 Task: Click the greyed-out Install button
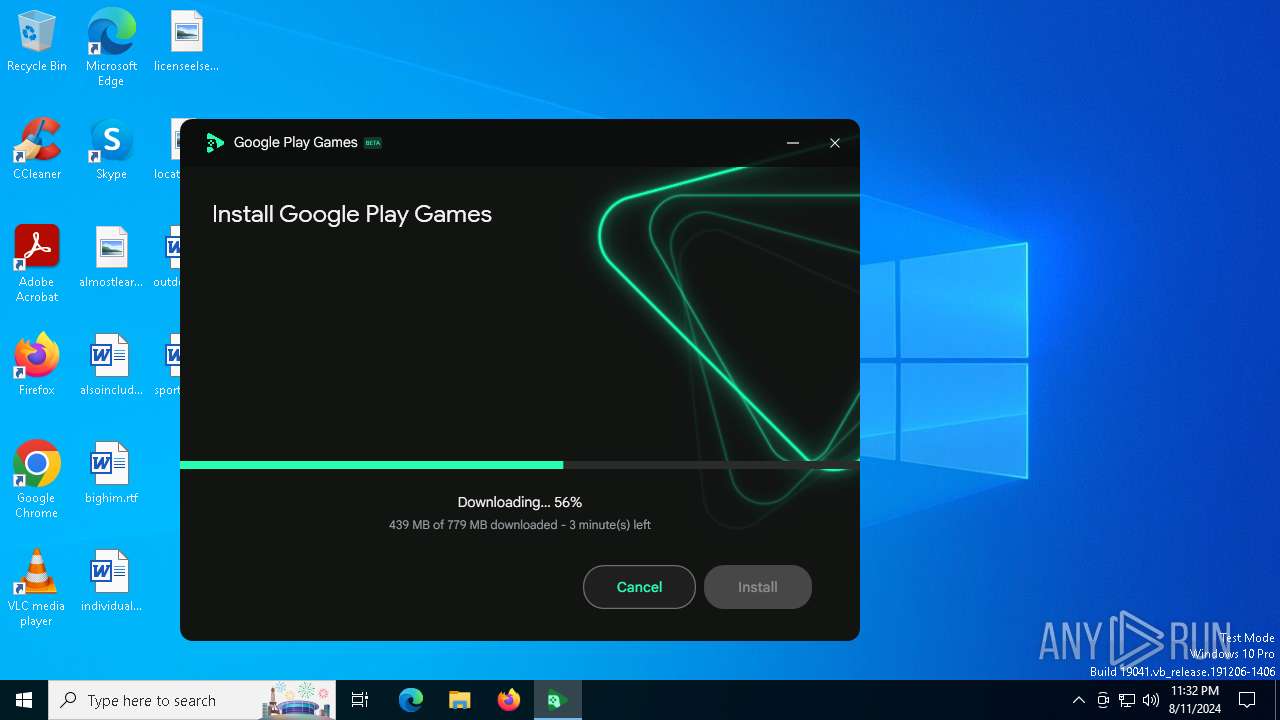click(757, 587)
